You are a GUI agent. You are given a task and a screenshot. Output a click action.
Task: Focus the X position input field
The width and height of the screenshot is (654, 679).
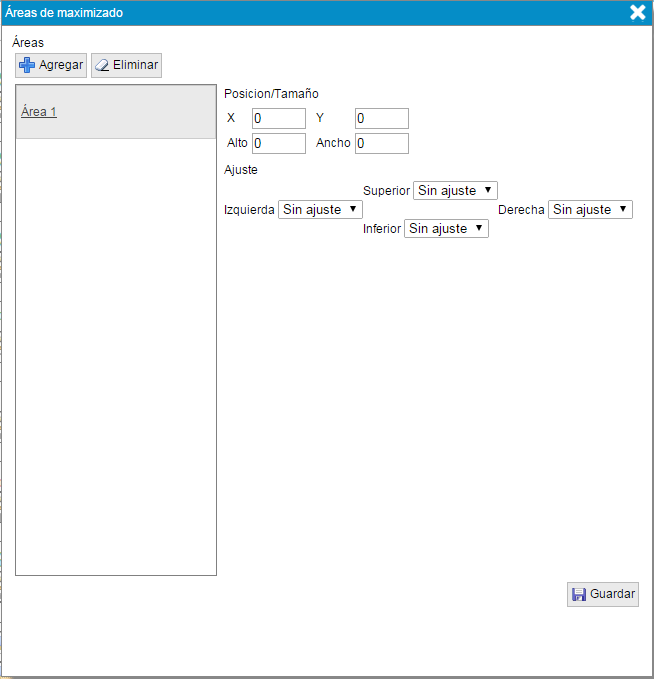click(279, 119)
